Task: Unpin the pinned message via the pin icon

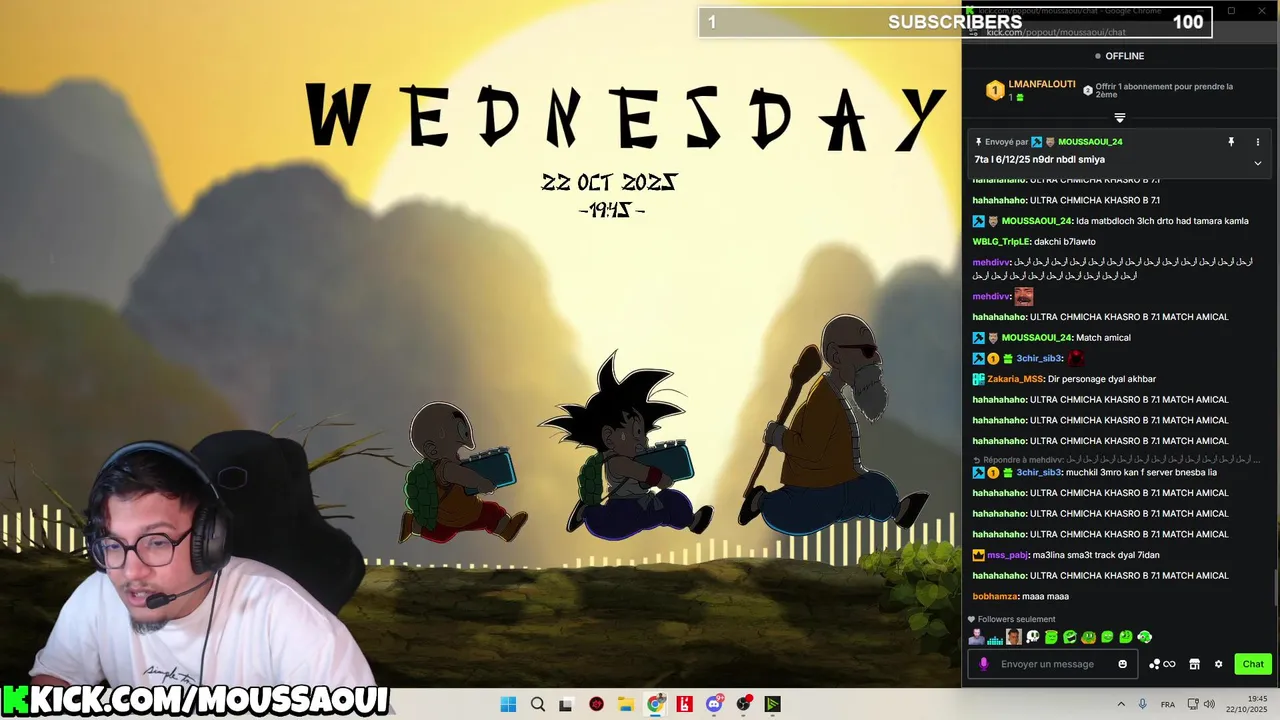Action: tap(1231, 142)
